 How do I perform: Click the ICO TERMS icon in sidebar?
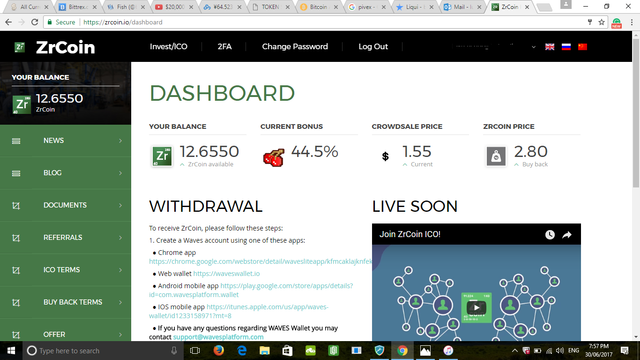pos(16,270)
